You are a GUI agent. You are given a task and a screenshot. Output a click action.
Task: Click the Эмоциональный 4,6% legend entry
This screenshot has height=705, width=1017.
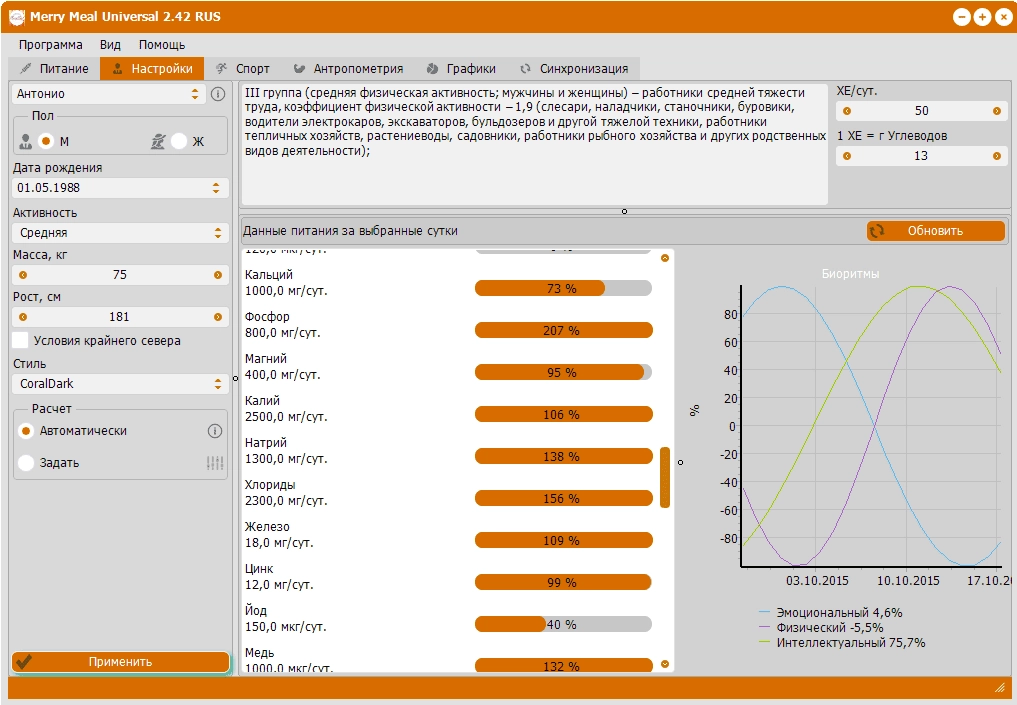830,612
